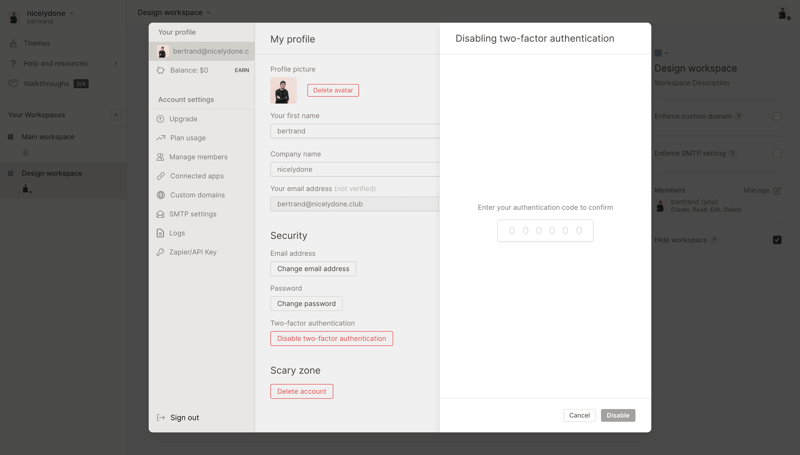
Task: Click the Company name field
Action: (x=355, y=169)
